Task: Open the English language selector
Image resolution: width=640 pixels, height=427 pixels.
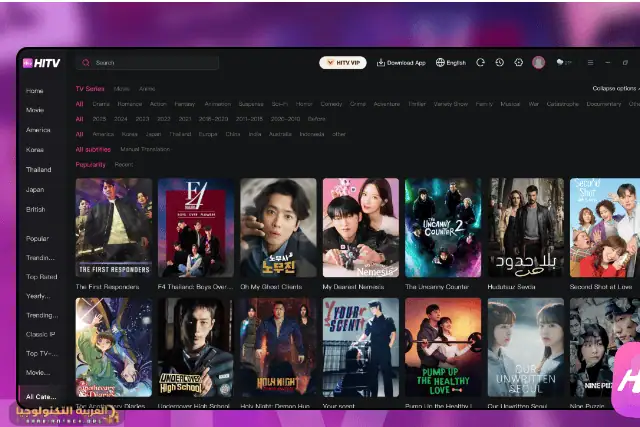Action: click(451, 62)
